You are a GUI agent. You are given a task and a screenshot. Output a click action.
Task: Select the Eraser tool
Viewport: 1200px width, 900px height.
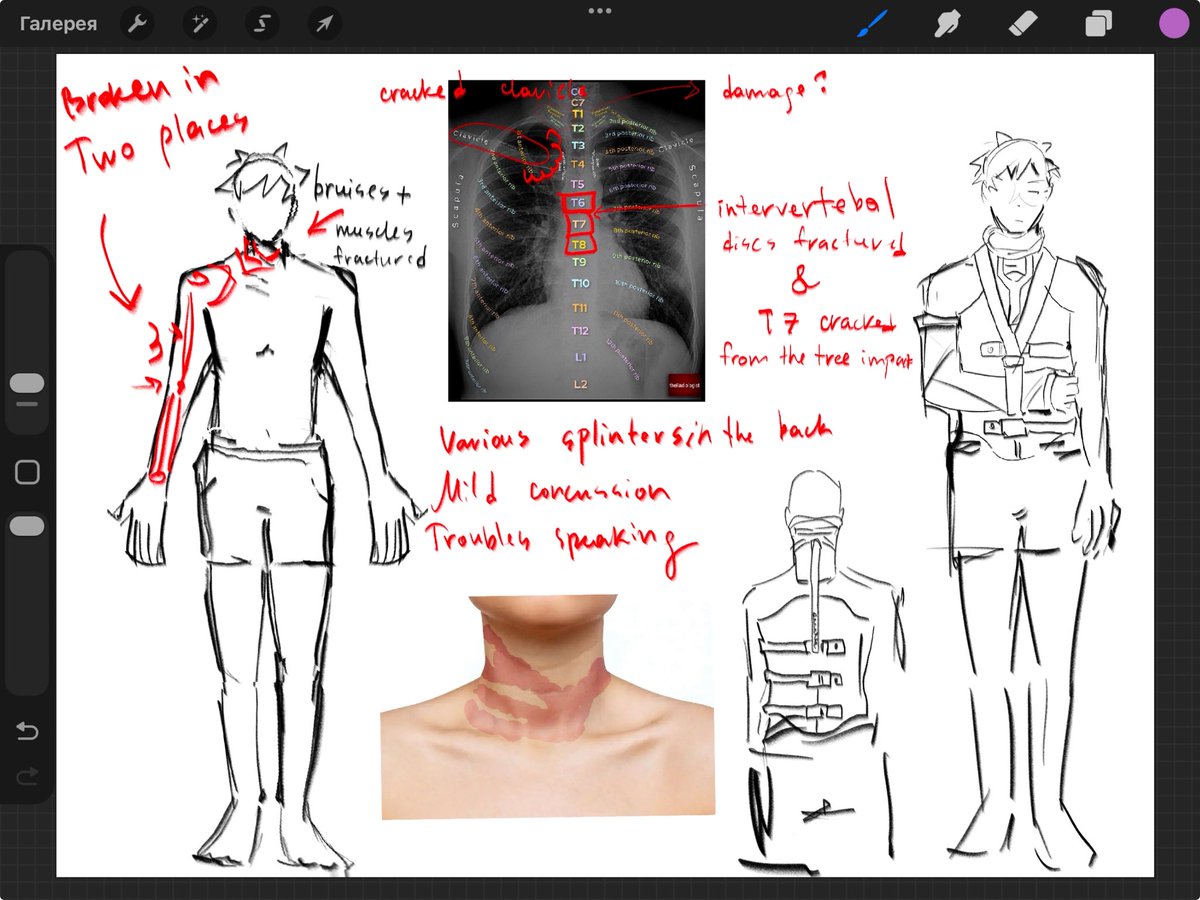pyautogui.click(x=1023, y=23)
